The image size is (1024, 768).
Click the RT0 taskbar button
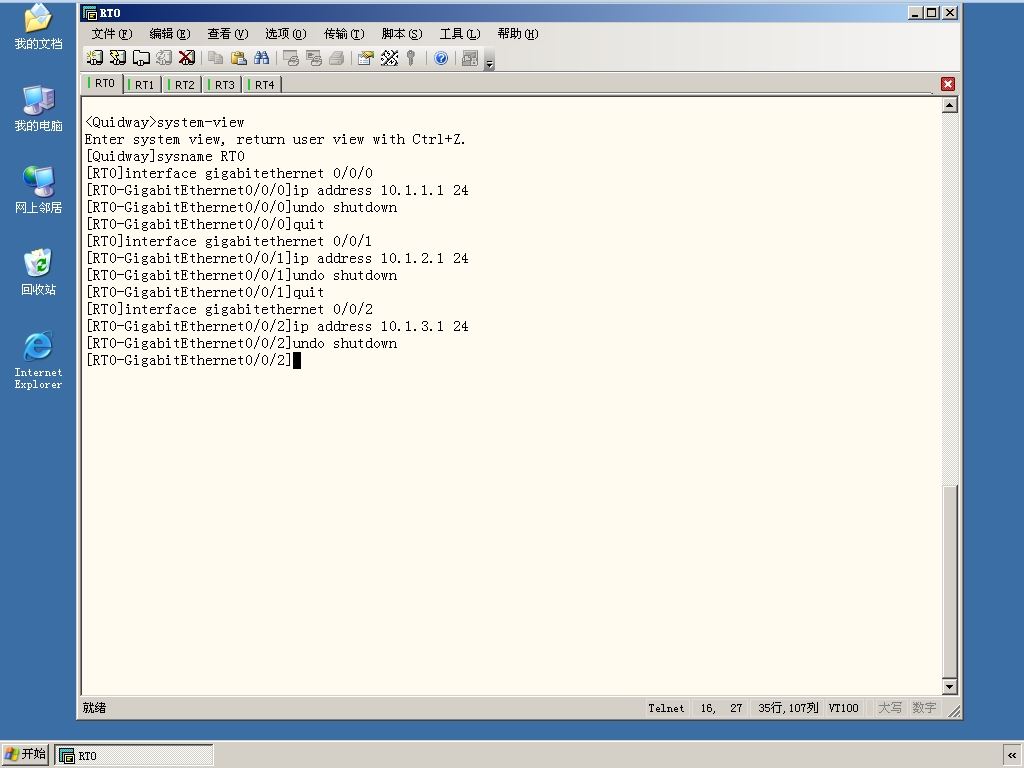coord(134,756)
